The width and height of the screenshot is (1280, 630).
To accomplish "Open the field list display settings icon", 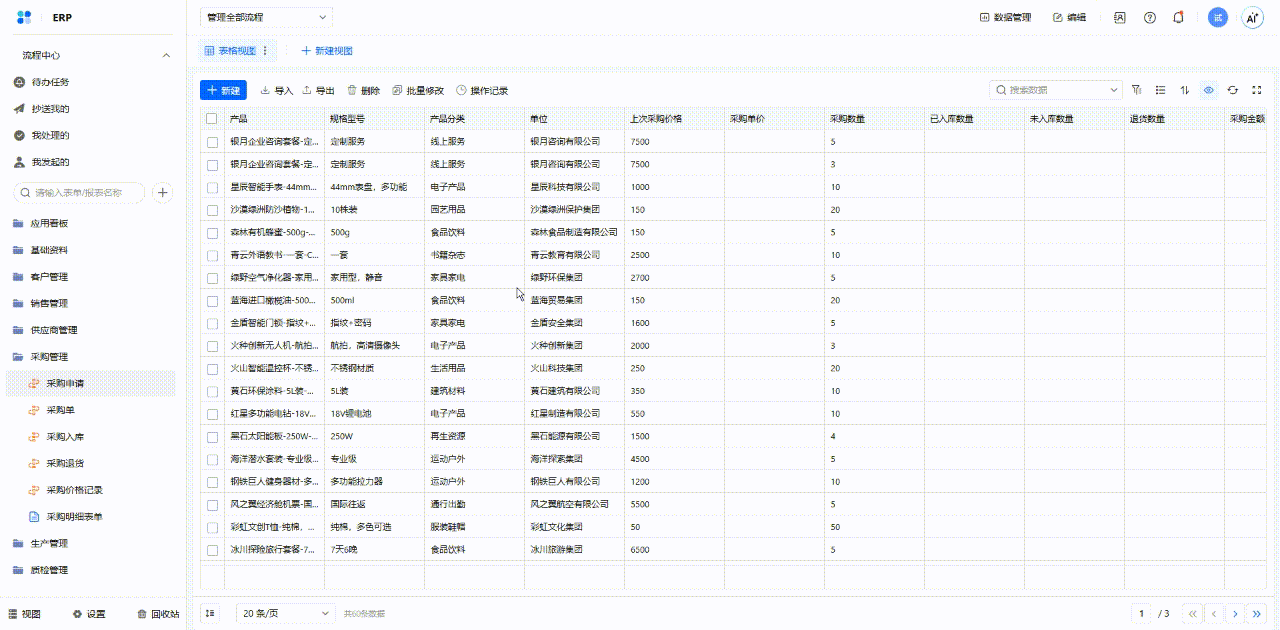I will pyautogui.click(x=1160, y=90).
